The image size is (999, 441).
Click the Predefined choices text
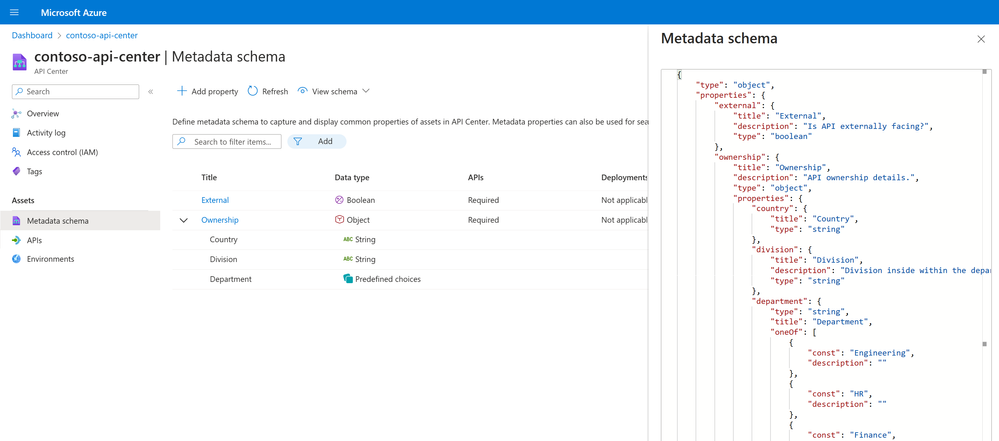click(388, 279)
